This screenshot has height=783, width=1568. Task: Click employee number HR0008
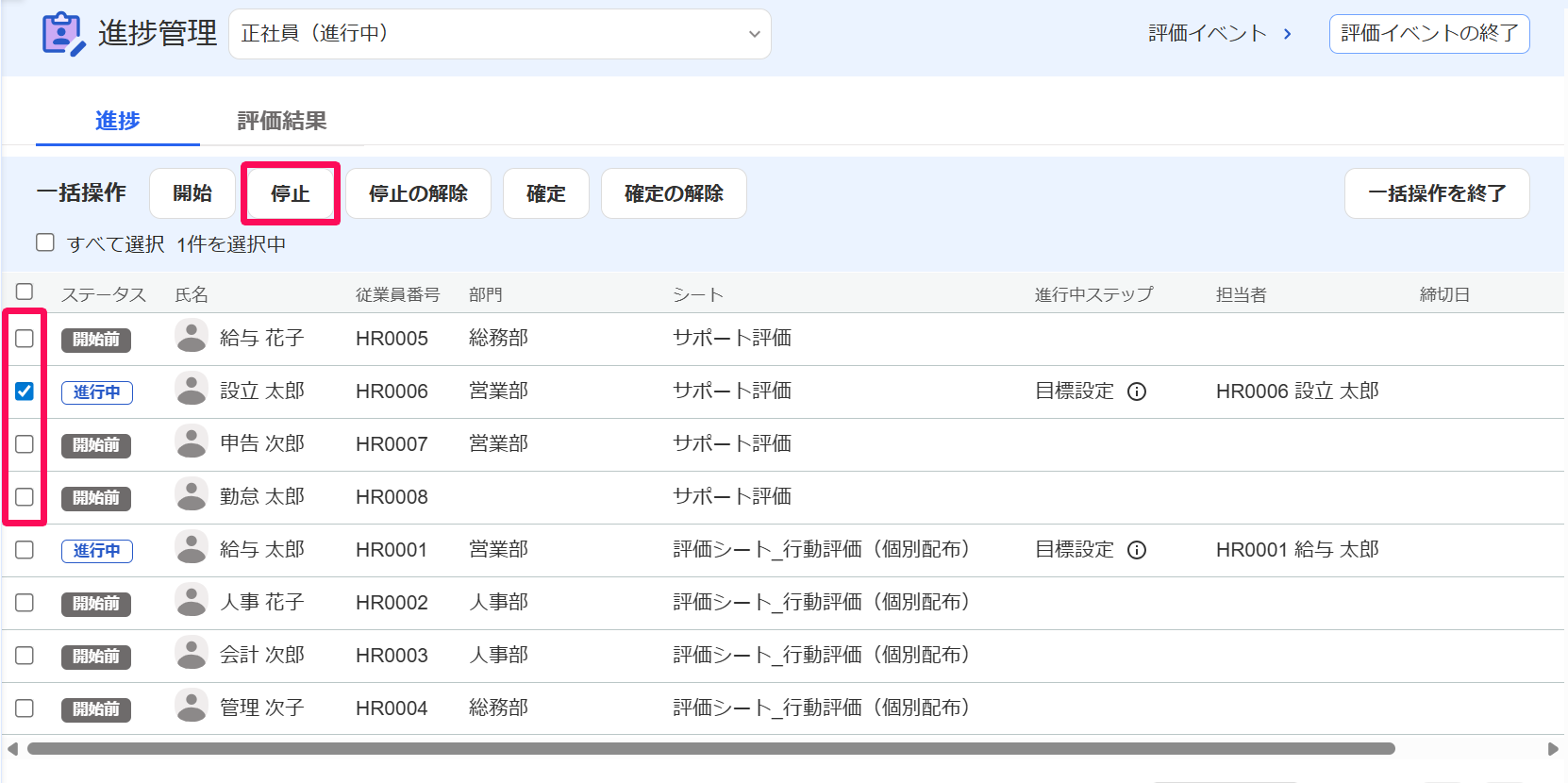(392, 497)
